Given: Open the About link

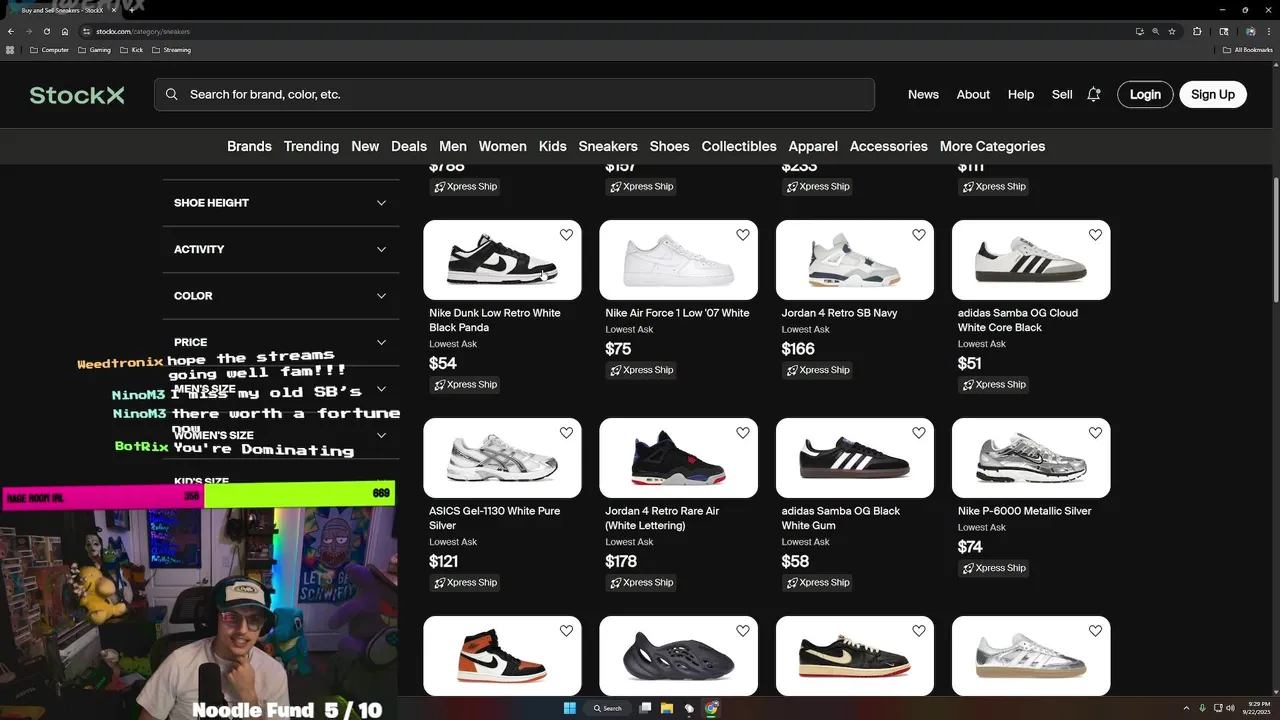Looking at the screenshot, I should [973, 94].
